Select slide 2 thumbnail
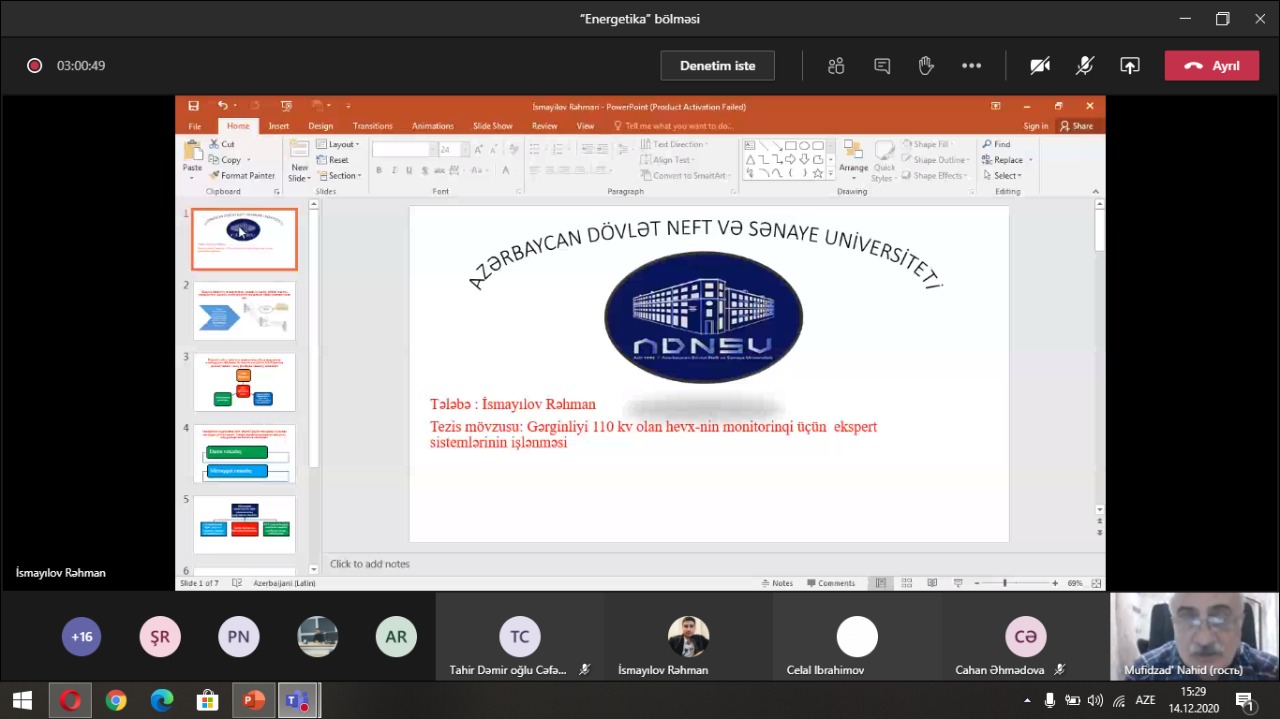The height and width of the screenshot is (719, 1280). tap(244, 311)
